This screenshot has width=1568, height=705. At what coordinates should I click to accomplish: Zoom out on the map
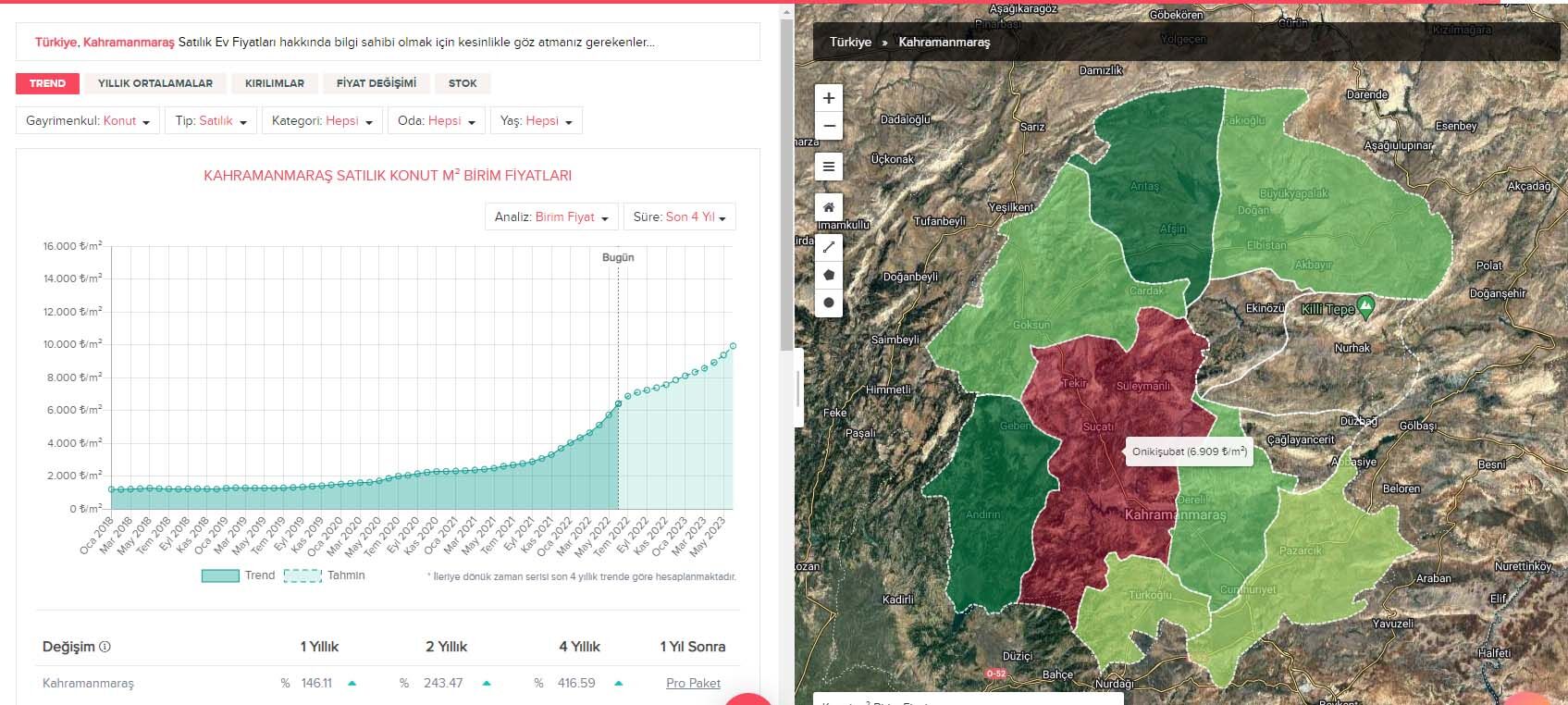[x=828, y=126]
